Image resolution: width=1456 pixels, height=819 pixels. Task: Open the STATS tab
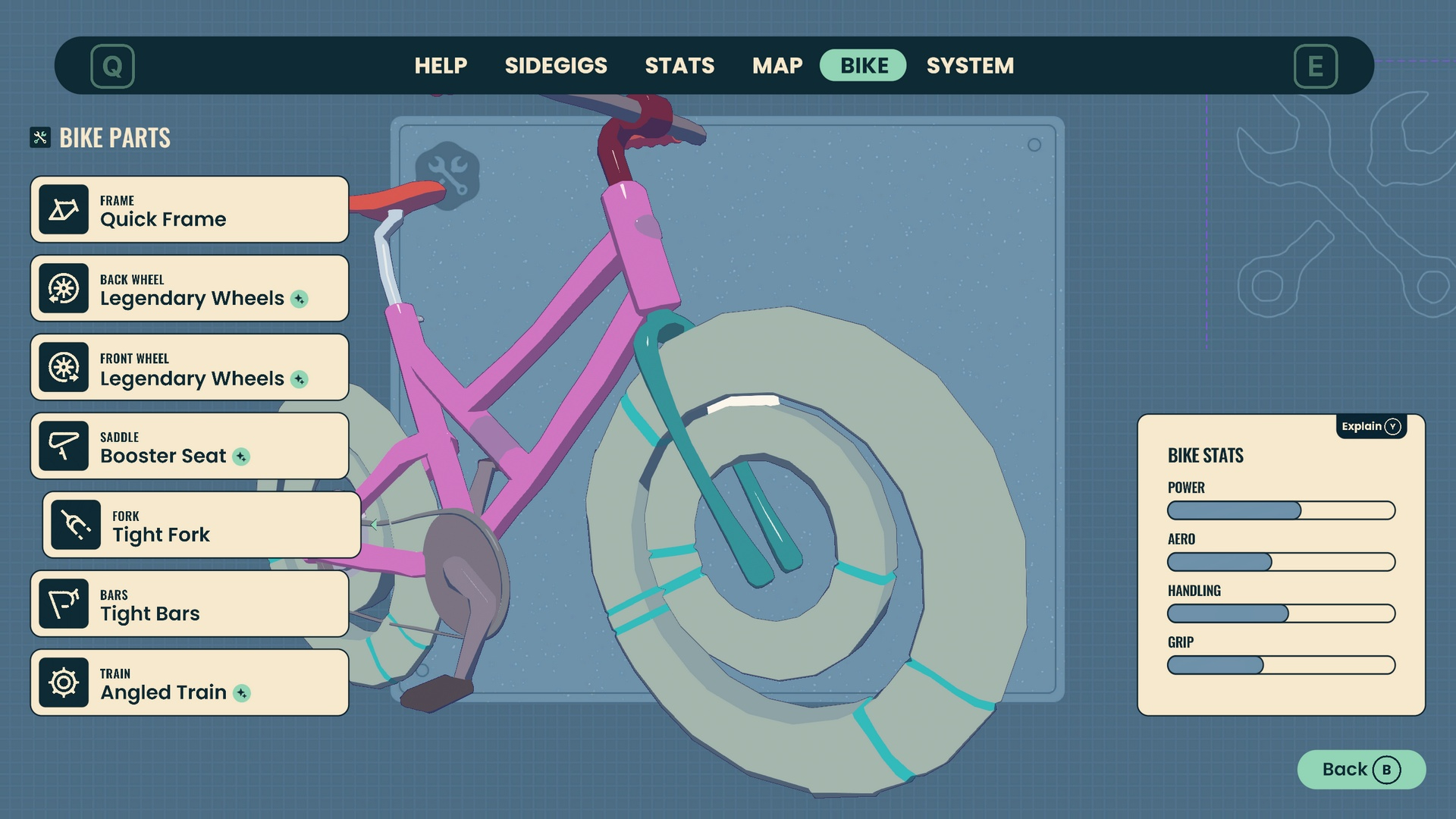679,66
